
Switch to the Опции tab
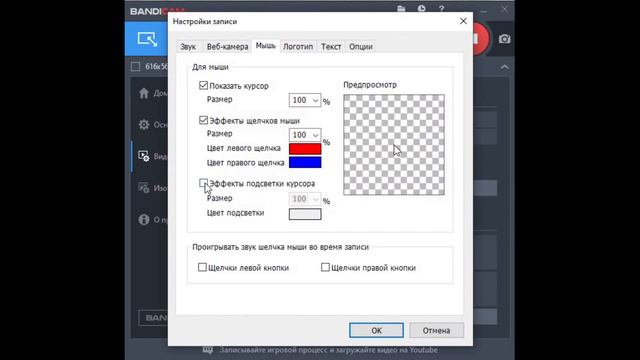pos(360,47)
